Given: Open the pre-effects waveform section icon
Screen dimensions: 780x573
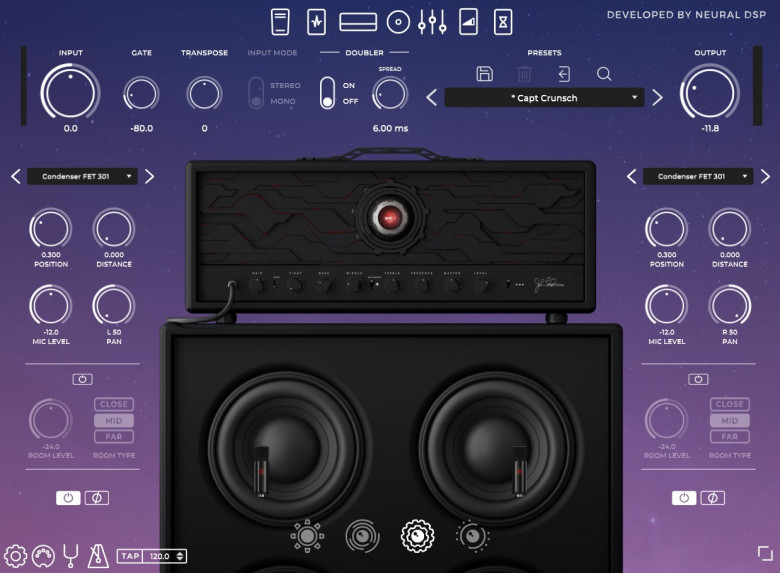Looking at the screenshot, I should pos(316,22).
